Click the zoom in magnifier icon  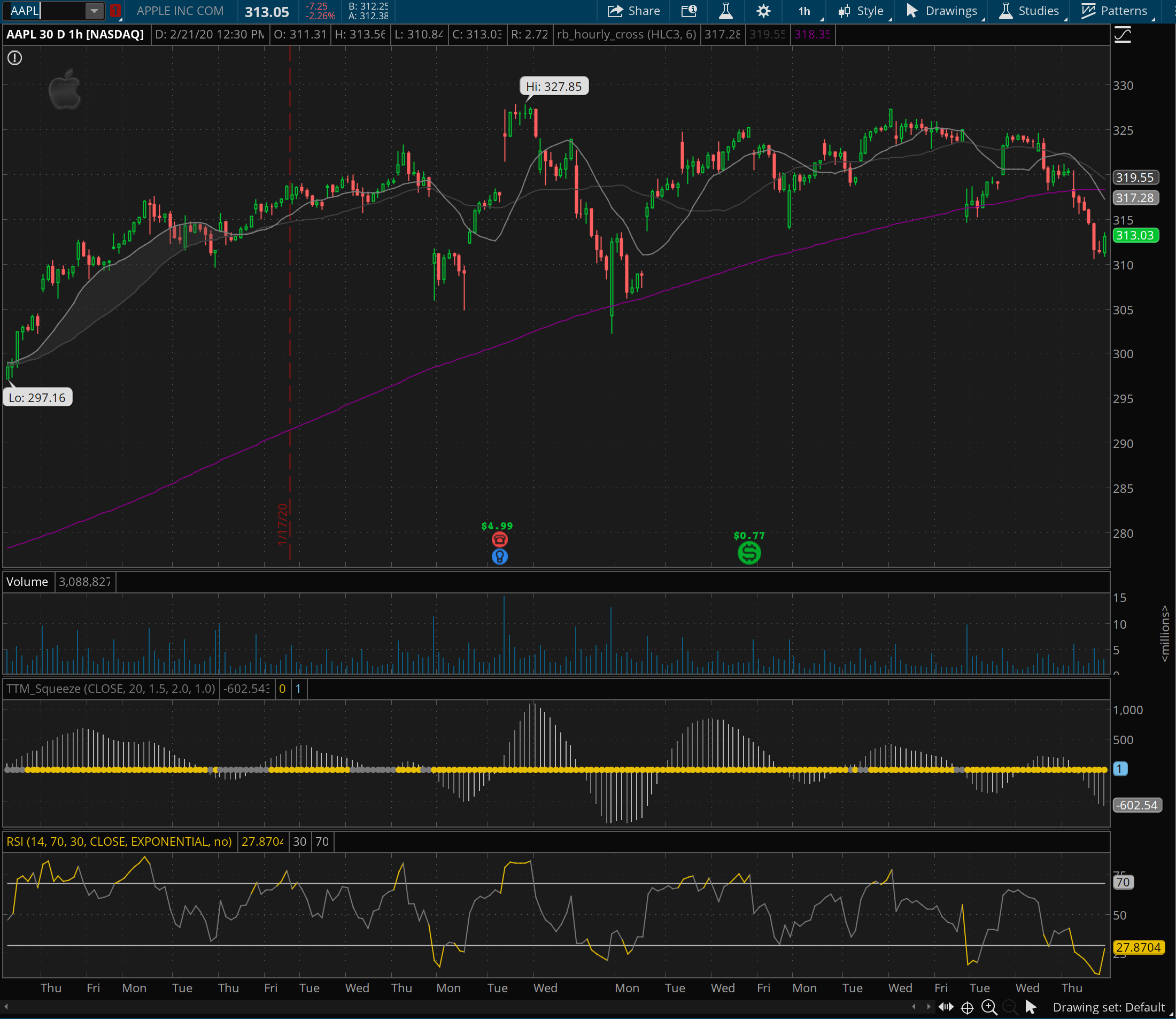(989, 1007)
